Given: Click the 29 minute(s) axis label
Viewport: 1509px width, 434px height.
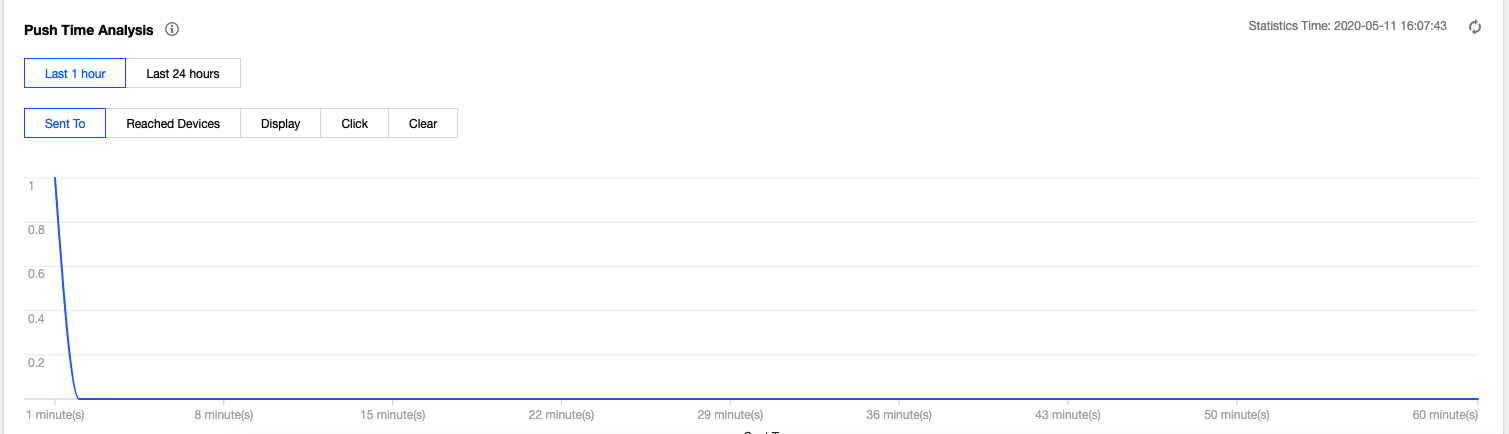Looking at the screenshot, I should [731, 413].
